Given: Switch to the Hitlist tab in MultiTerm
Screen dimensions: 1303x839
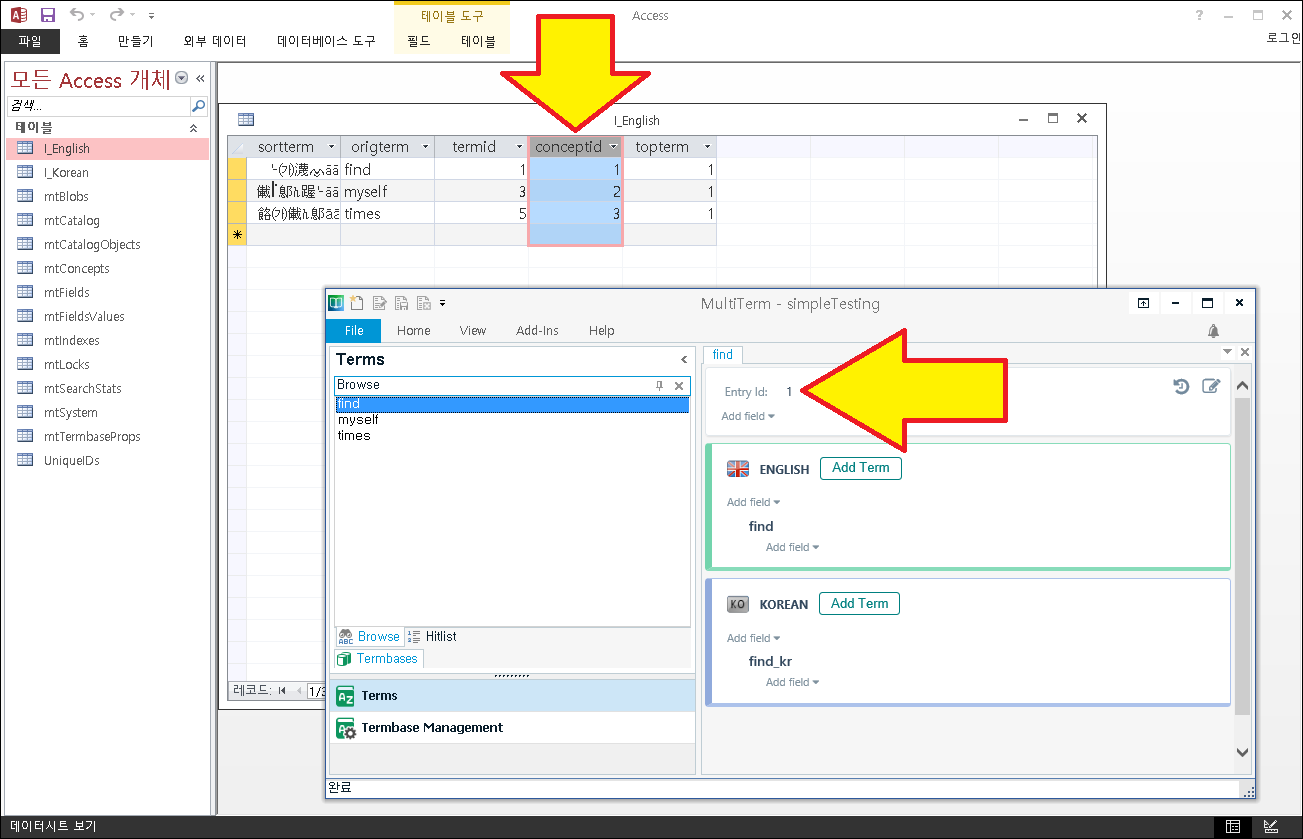Looking at the screenshot, I should coord(431,636).
